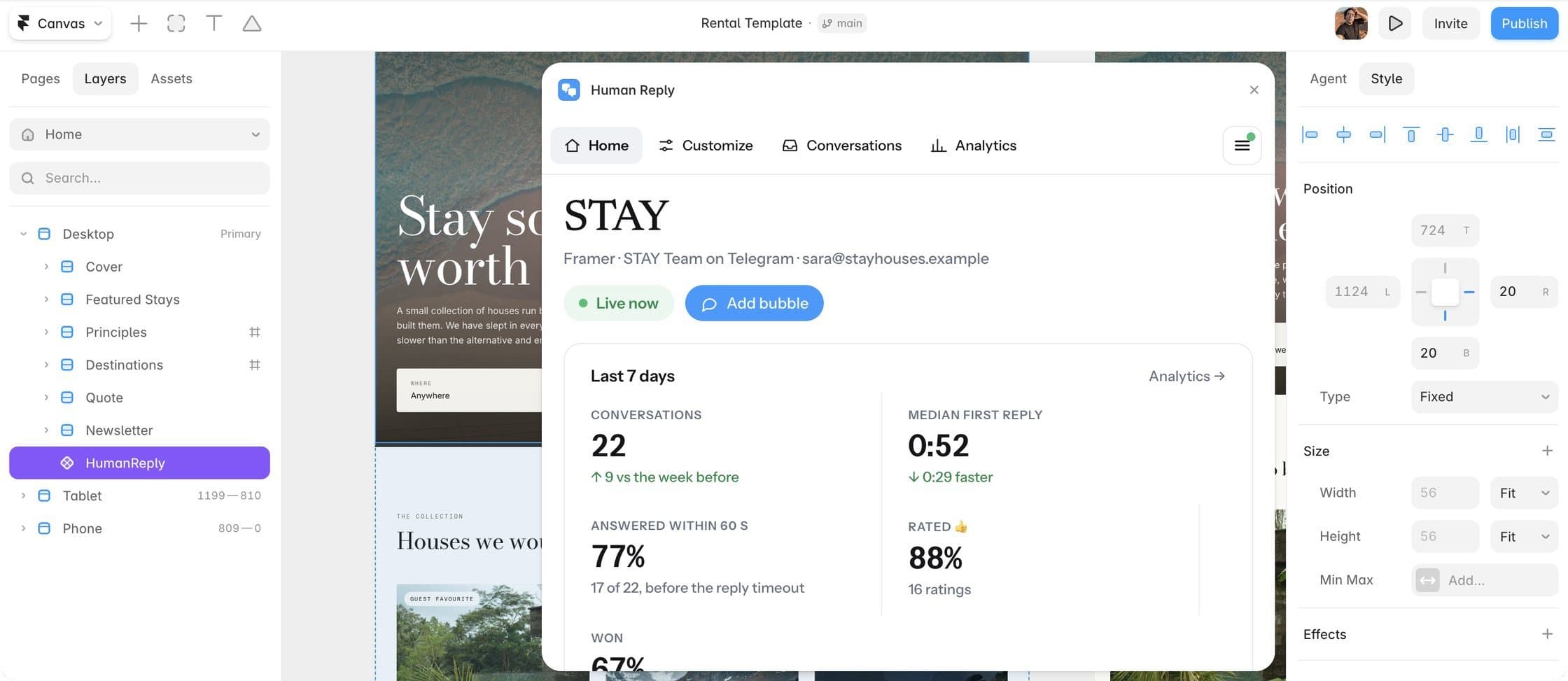The image size is (1568, 681).
Task: Align bottom edges icon
Action: coord(1478,134)
